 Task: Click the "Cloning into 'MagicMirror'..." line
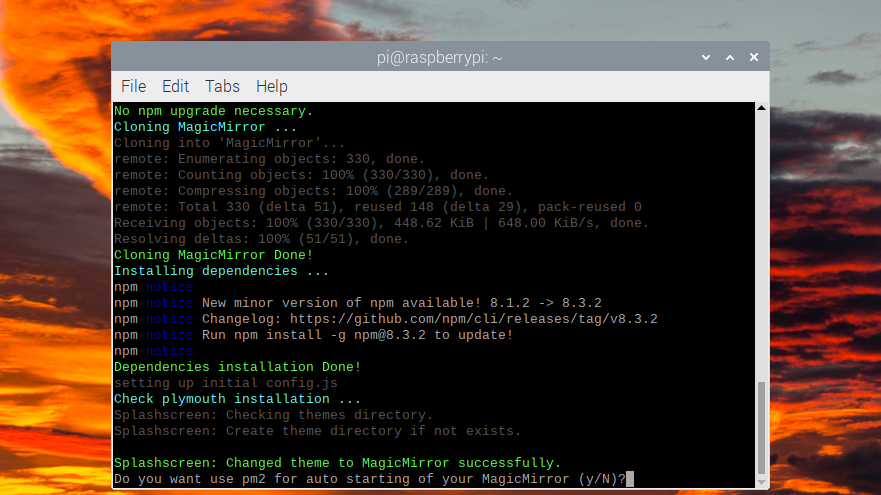[x=229, y=143]
